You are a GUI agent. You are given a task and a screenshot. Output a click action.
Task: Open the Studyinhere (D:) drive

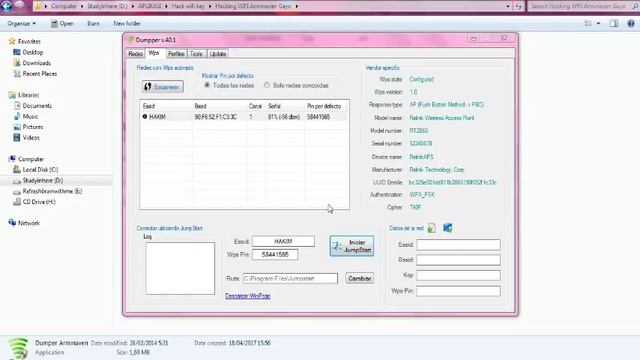43,180
